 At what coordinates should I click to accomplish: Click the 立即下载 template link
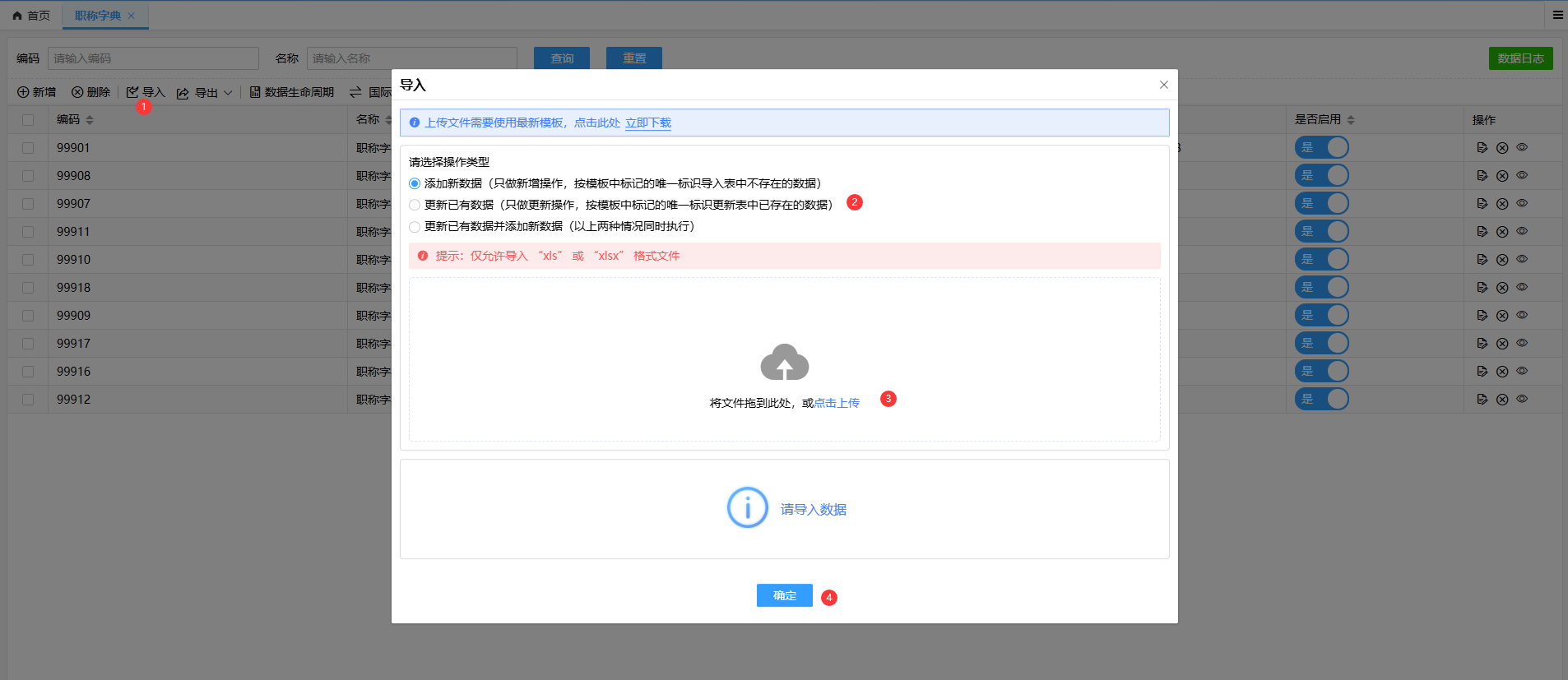coord(648,123)
